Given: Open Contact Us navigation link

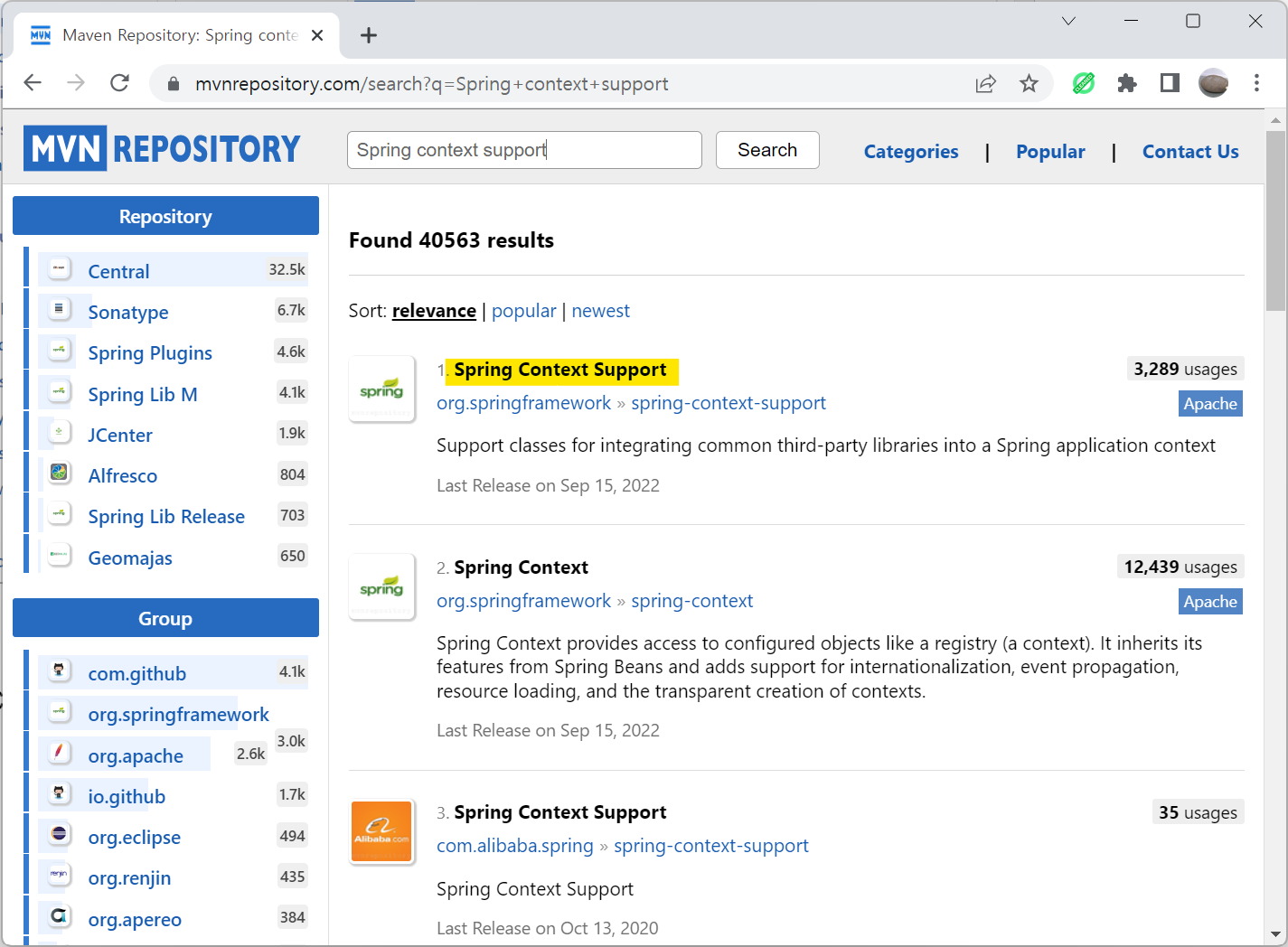Looking at the screenshot, I should tap(1190, 152).
